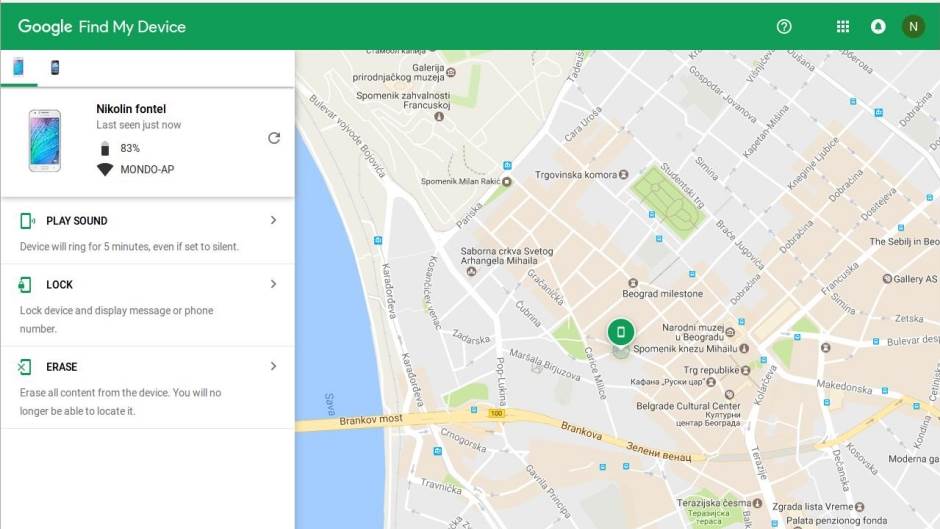This screenshot has width=940, height=529.
Task: Click the green device marker on map
Action: 621,332
